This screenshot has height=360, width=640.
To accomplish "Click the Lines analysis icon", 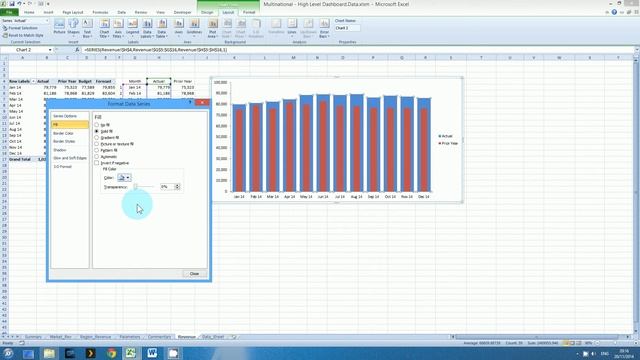I will point(292,27).
